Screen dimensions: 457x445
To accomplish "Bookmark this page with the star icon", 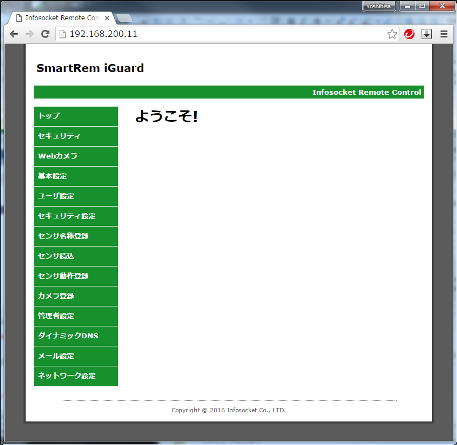I will [x=392, y=34].
